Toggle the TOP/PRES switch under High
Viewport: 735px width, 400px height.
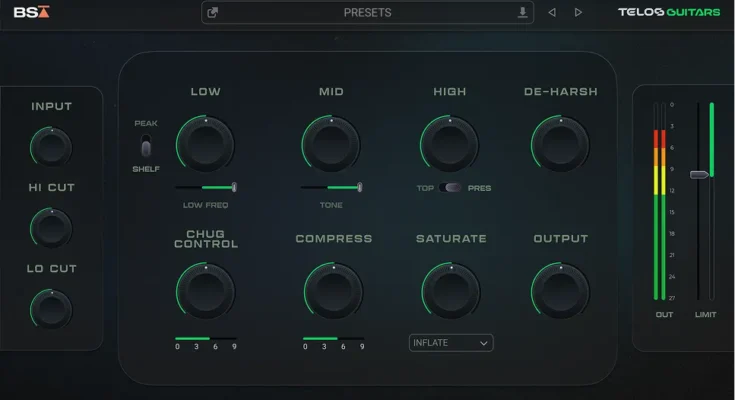(451, 188)
